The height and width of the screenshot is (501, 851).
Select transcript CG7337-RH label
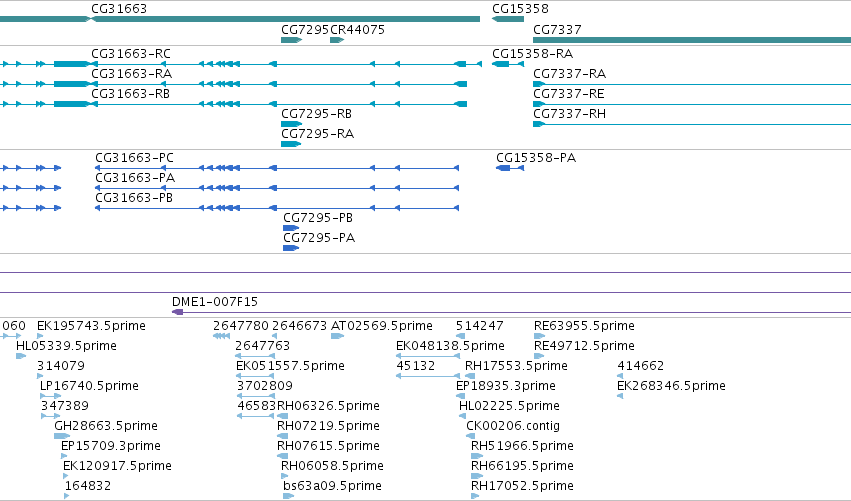tap(569, 114)
